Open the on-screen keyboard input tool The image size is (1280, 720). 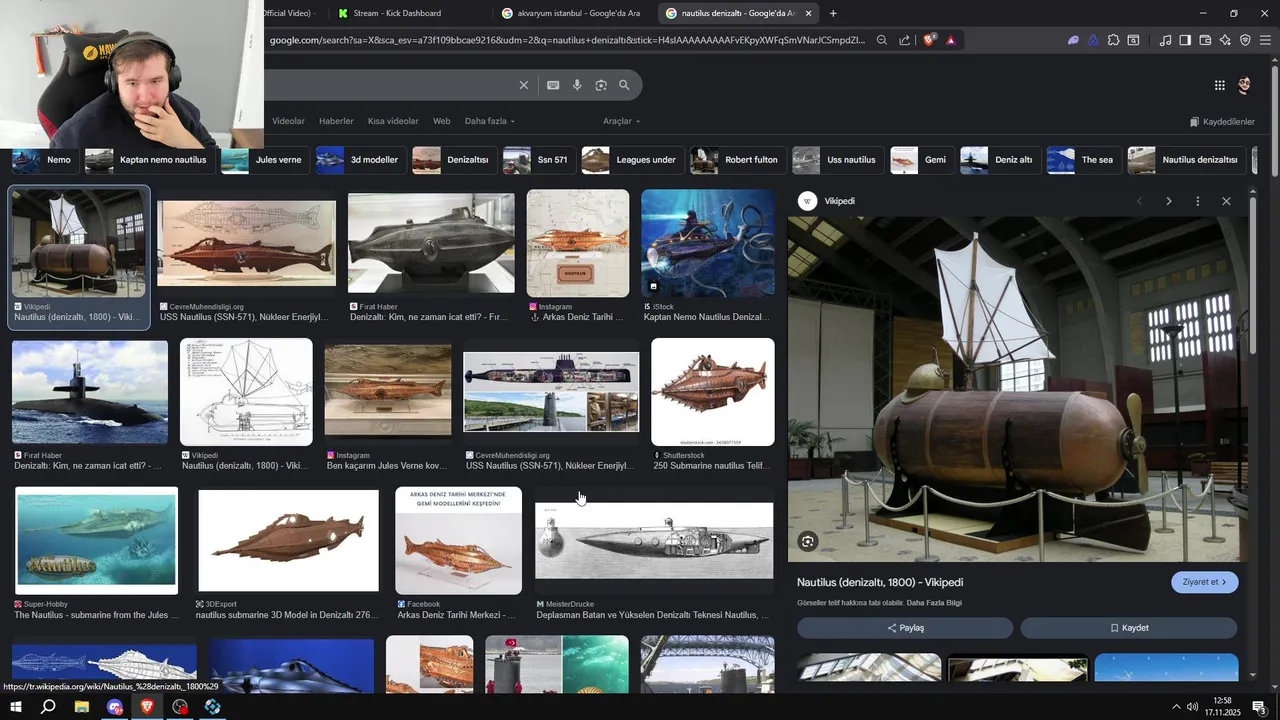coord(553,85)
